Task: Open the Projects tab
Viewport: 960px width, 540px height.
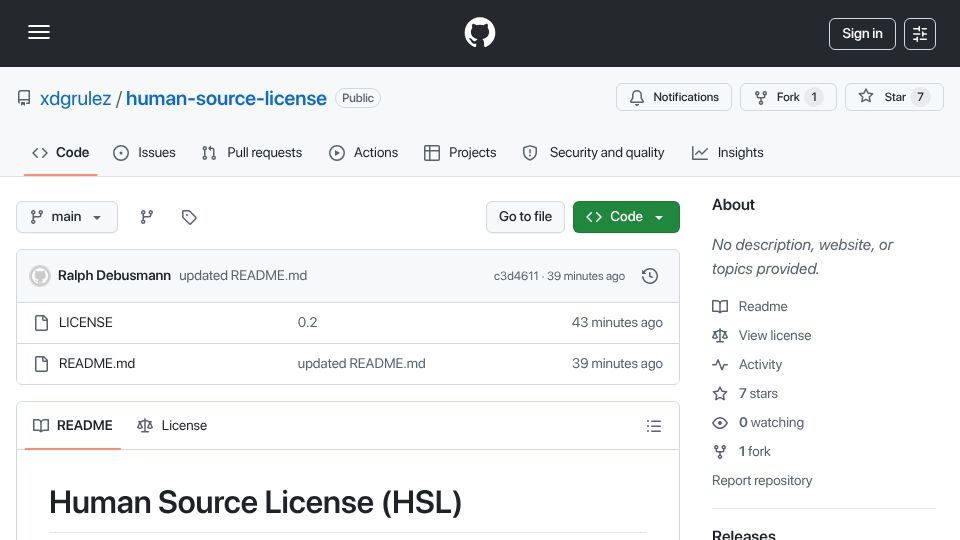Action: point(460,152)
